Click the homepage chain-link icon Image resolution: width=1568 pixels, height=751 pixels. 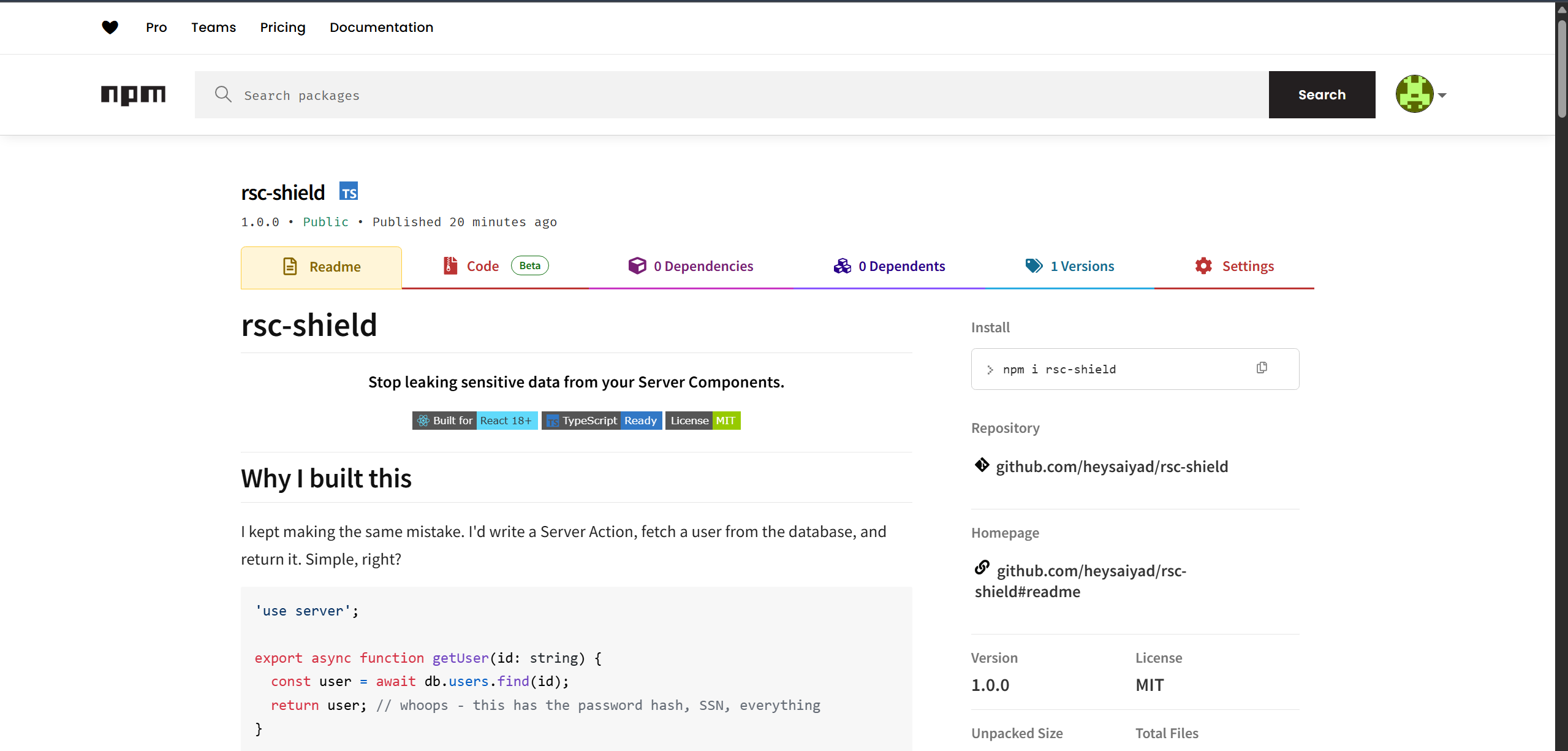point(982,568)
